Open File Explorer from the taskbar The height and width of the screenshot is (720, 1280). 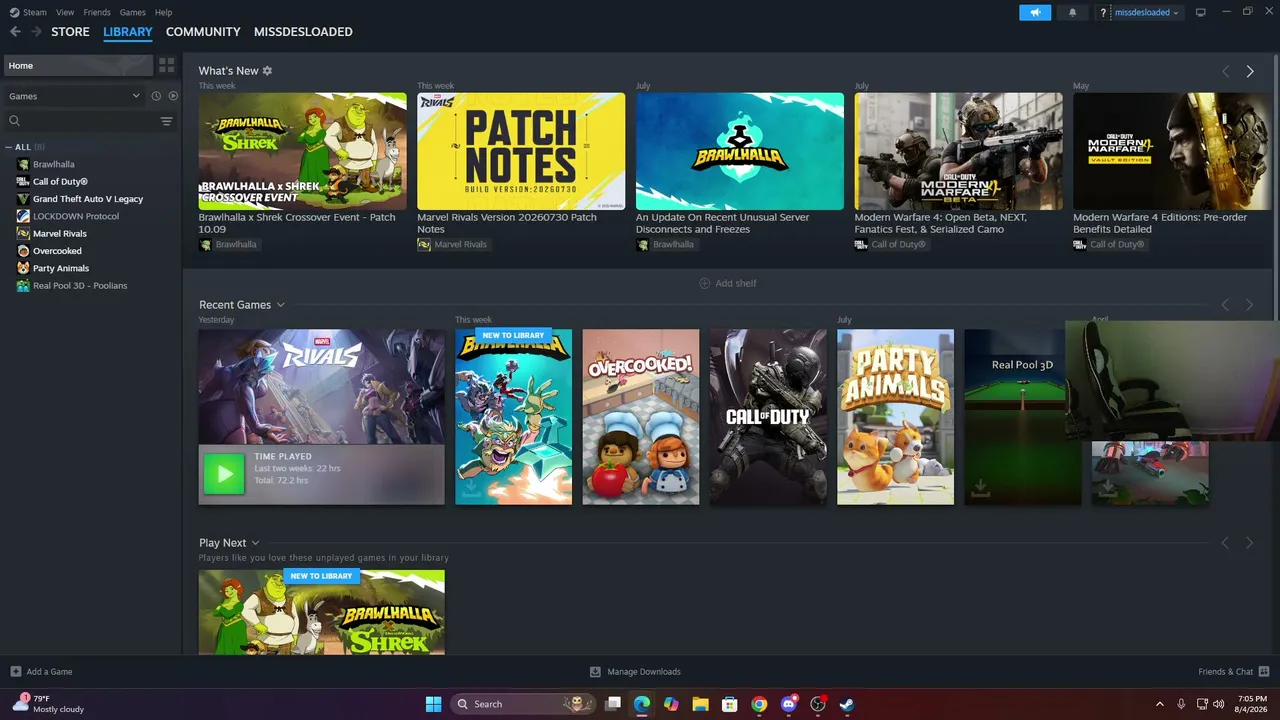(700, 704)
